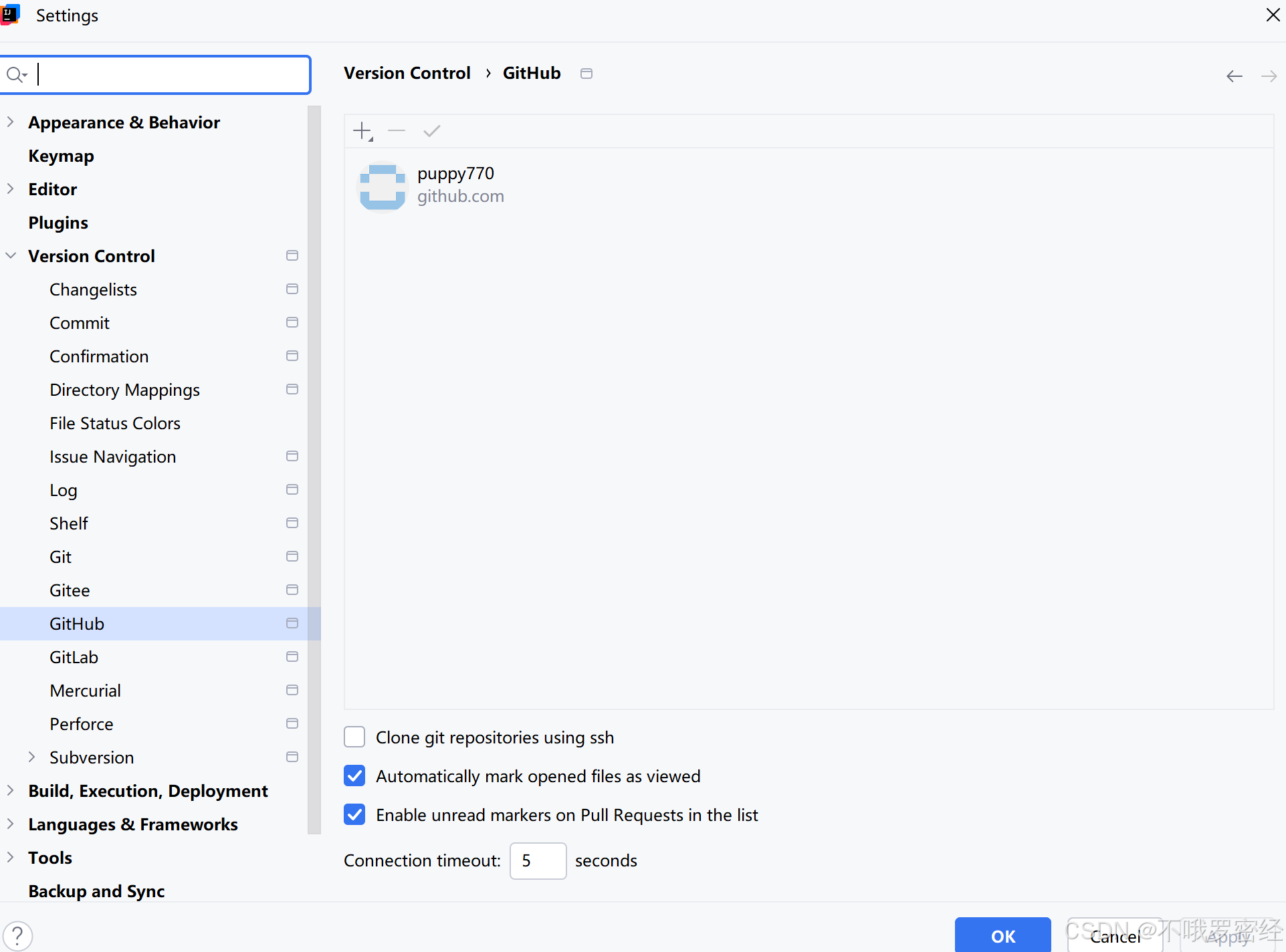This screenshot has height=952, width=1286.
Task: Click the navigate back arrow icon
Action: click(1235, 76)
